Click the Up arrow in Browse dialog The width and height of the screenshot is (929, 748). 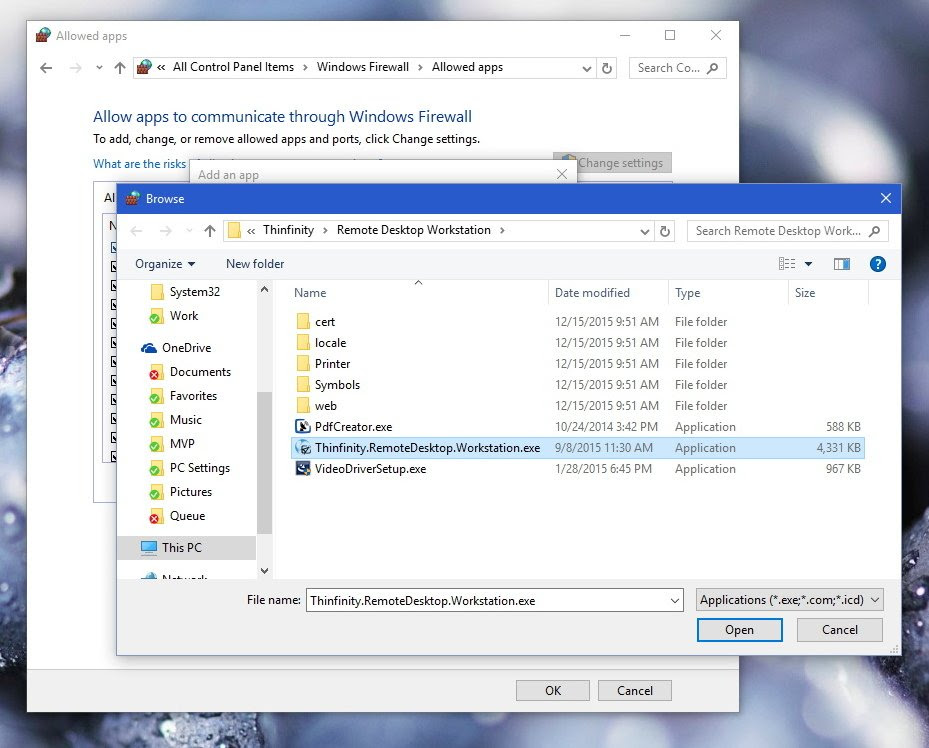[210, 231]
